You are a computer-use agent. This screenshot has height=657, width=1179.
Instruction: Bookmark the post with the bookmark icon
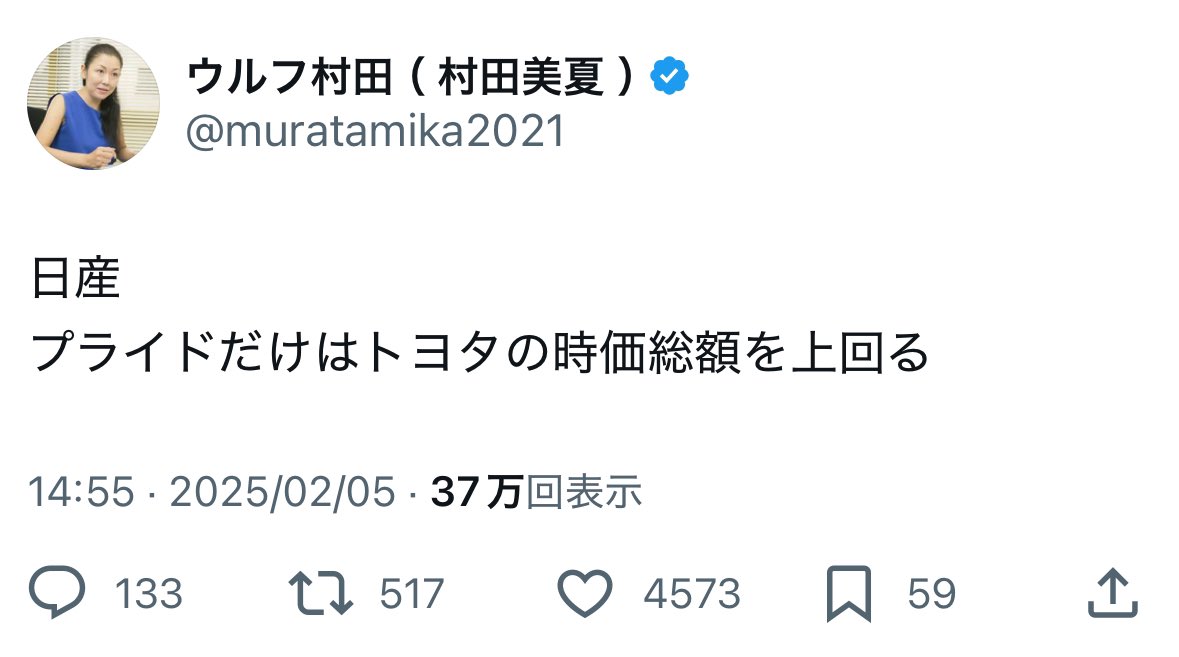coord(851,594)
